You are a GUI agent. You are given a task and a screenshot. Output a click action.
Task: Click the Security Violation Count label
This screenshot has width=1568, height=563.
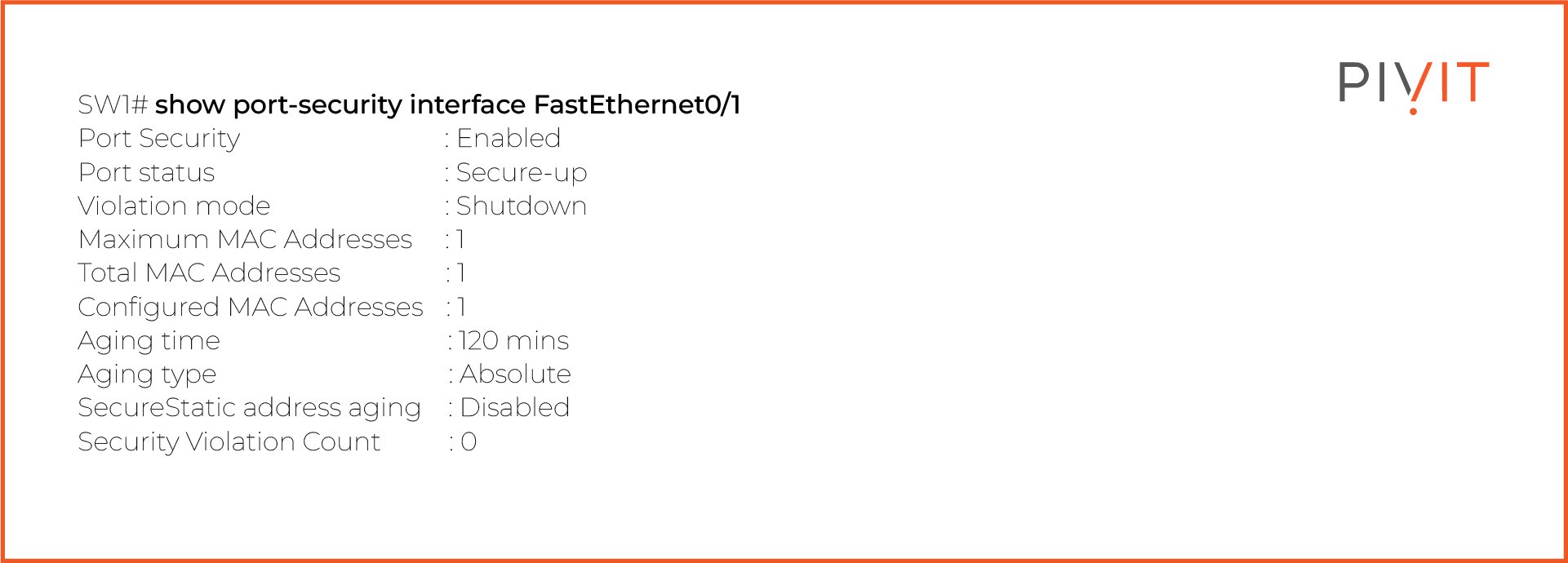pyautogui.click(x=229, y=442)
